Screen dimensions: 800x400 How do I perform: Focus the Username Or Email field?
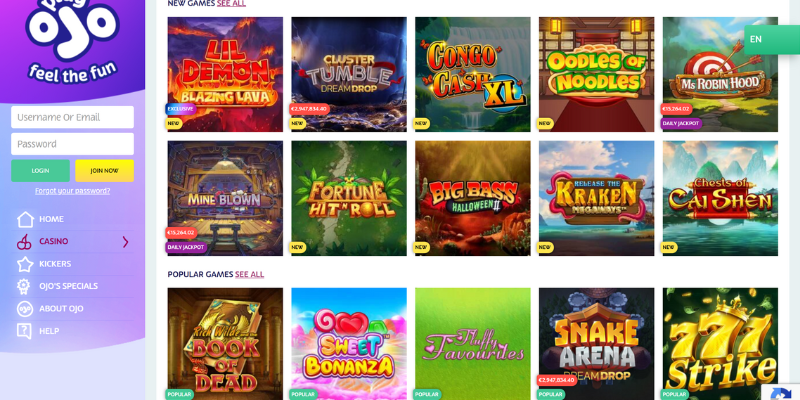click(x=72, y=117)
